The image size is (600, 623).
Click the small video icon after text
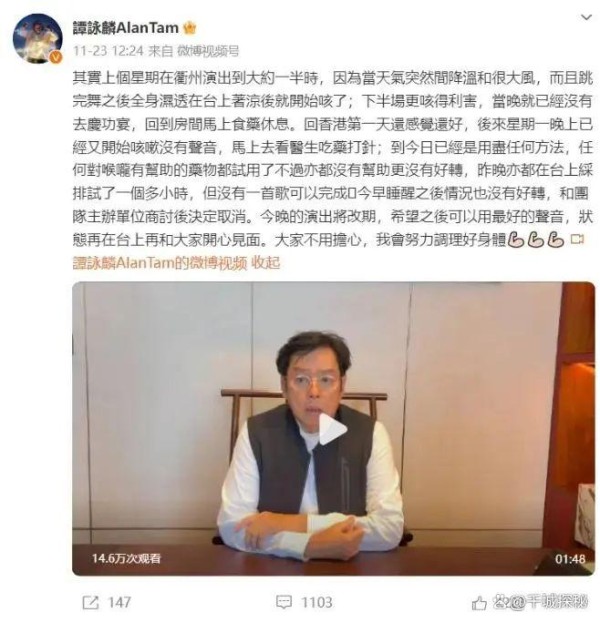coord(577,239)
